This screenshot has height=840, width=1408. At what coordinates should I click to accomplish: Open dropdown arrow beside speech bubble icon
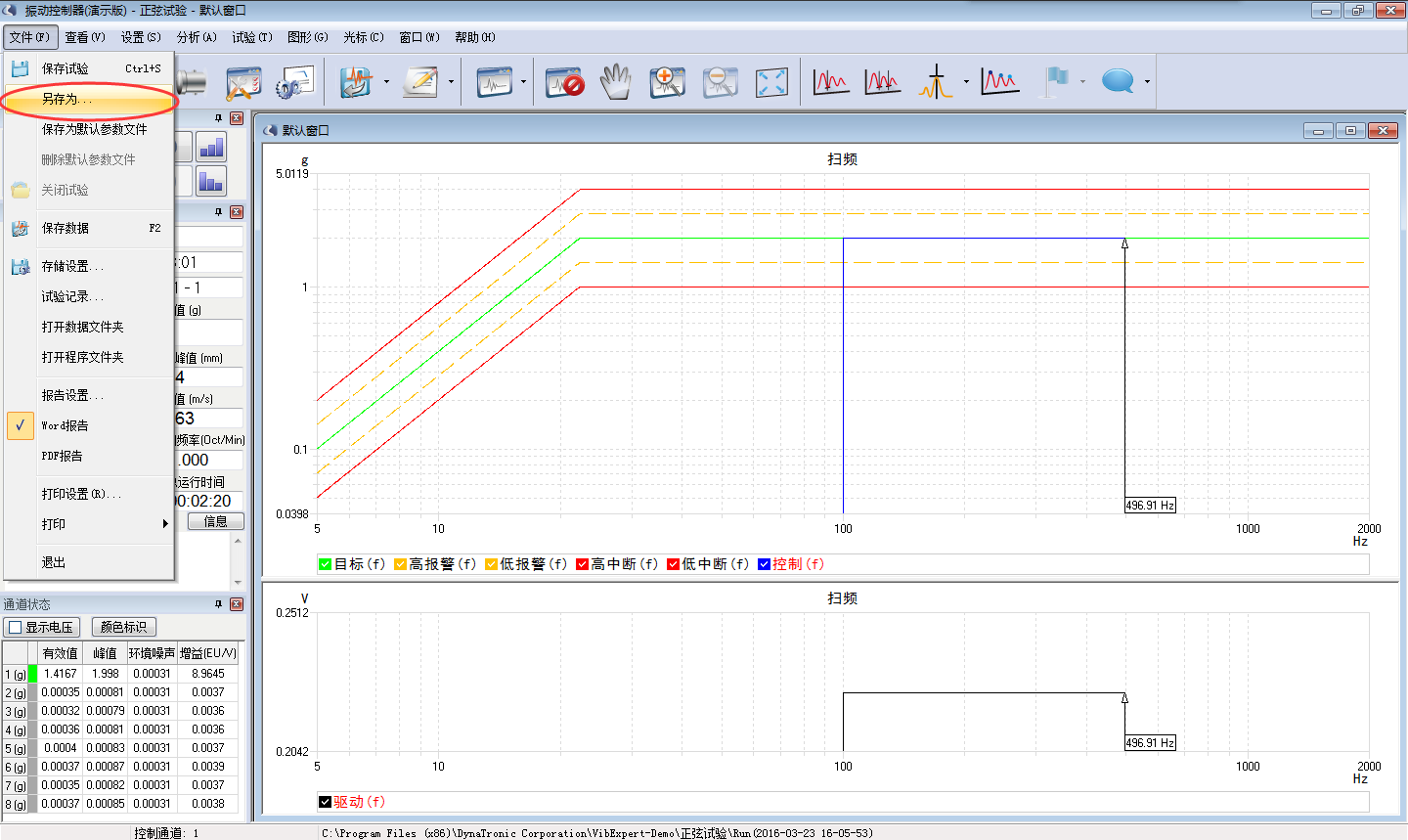(x=1147, y=82)
